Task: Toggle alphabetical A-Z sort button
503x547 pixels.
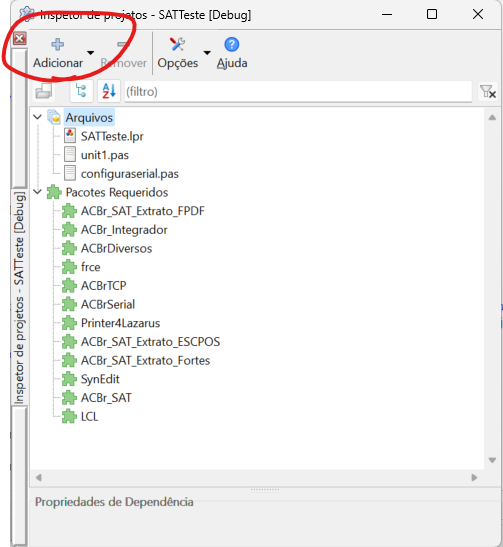Action: click(x=109, y=91)
